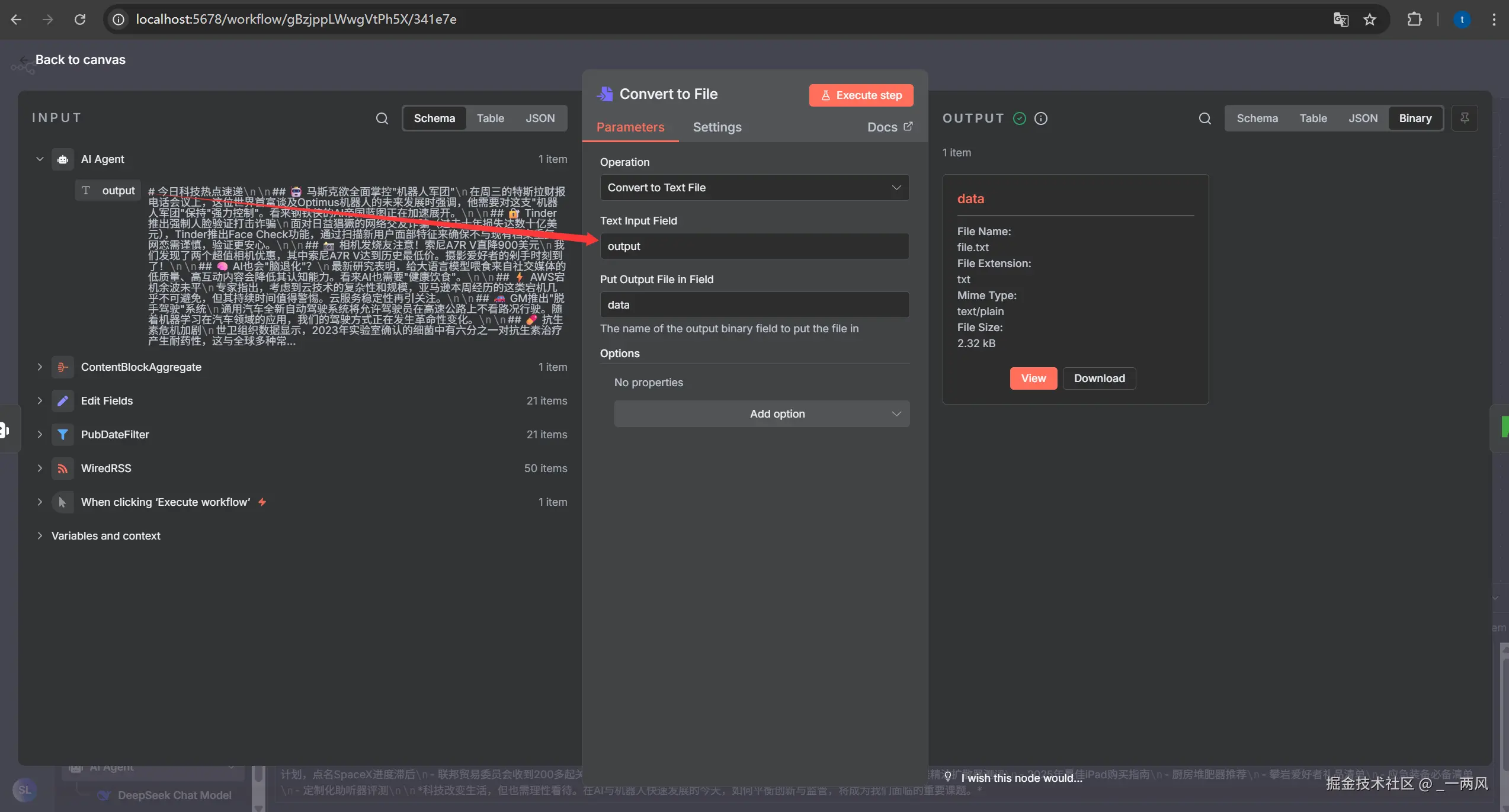Click the Edit Fields pencil icon
The image size is (1509, 812).
(62, 401)
